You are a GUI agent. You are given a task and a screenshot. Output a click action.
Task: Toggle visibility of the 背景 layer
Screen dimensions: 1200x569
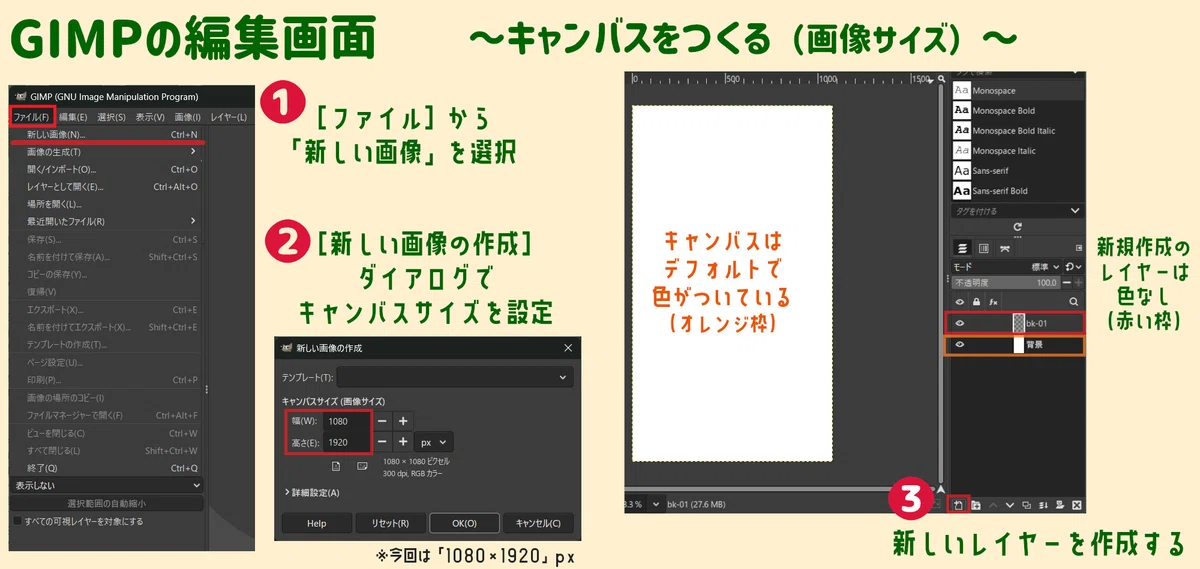click(x=960, y=345)
